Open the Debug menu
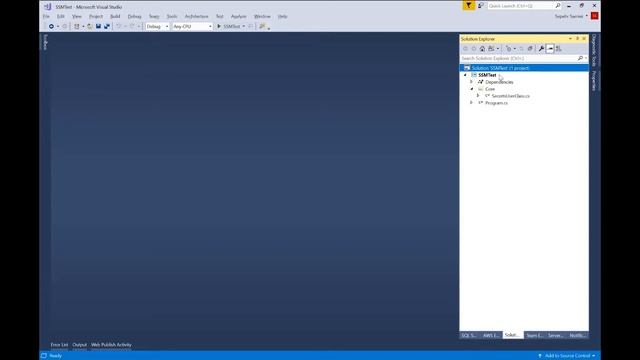Image resolution: width=640 pixels, height=360 pixels. coord(134,16)
